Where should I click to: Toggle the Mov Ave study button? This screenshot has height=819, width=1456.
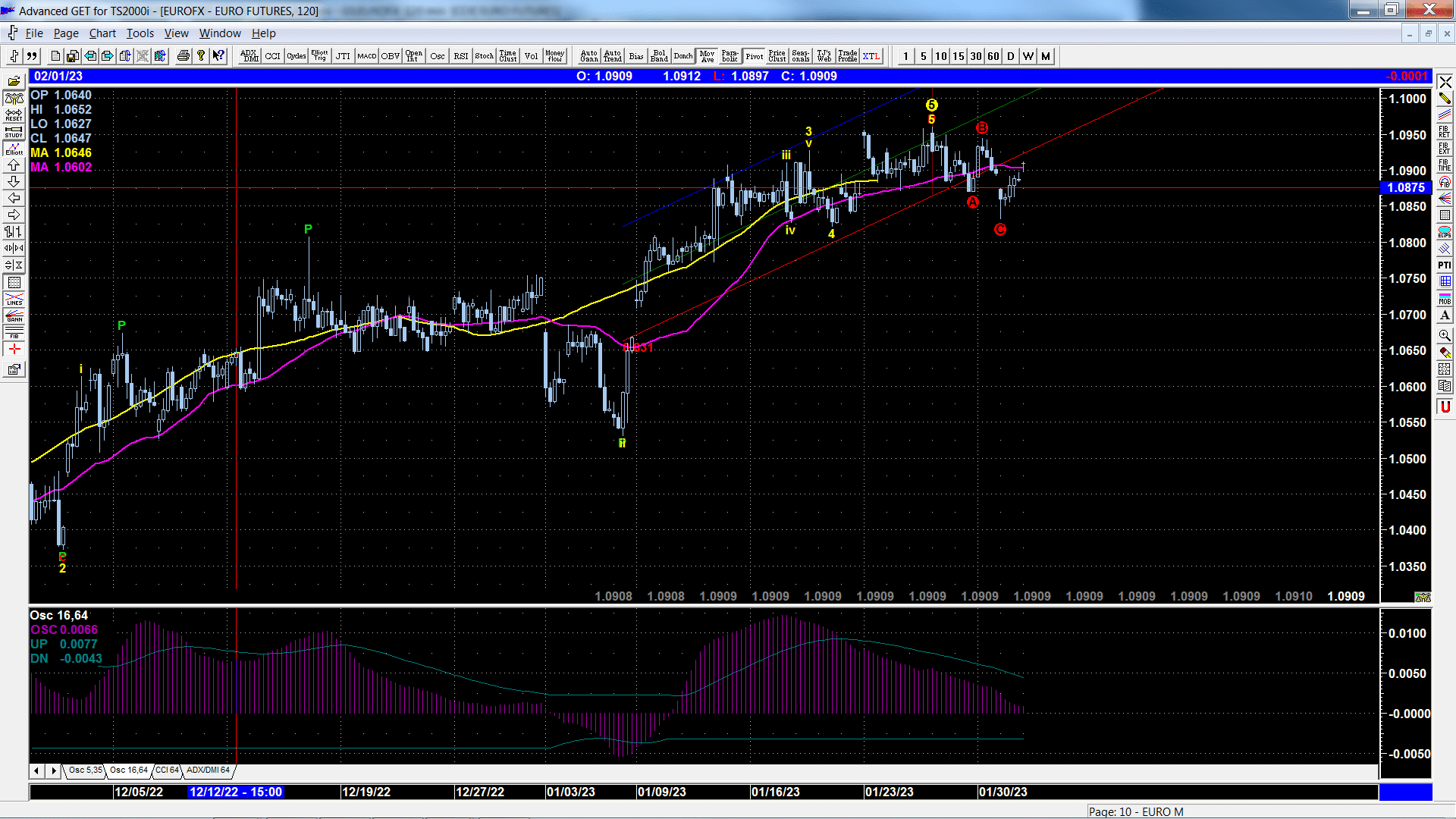coord(707,56)
